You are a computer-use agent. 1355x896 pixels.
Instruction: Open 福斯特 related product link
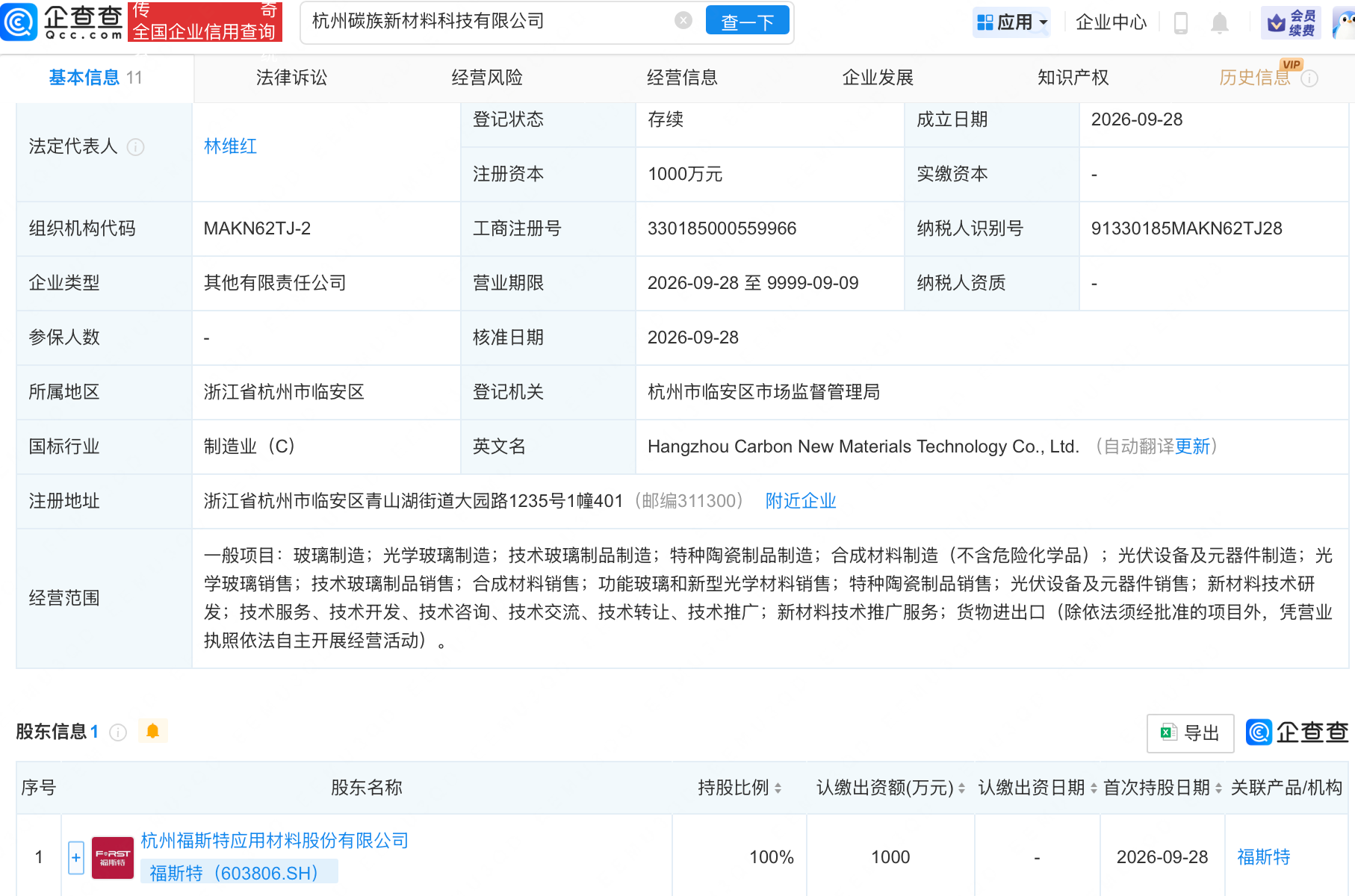pos(1264,857)
